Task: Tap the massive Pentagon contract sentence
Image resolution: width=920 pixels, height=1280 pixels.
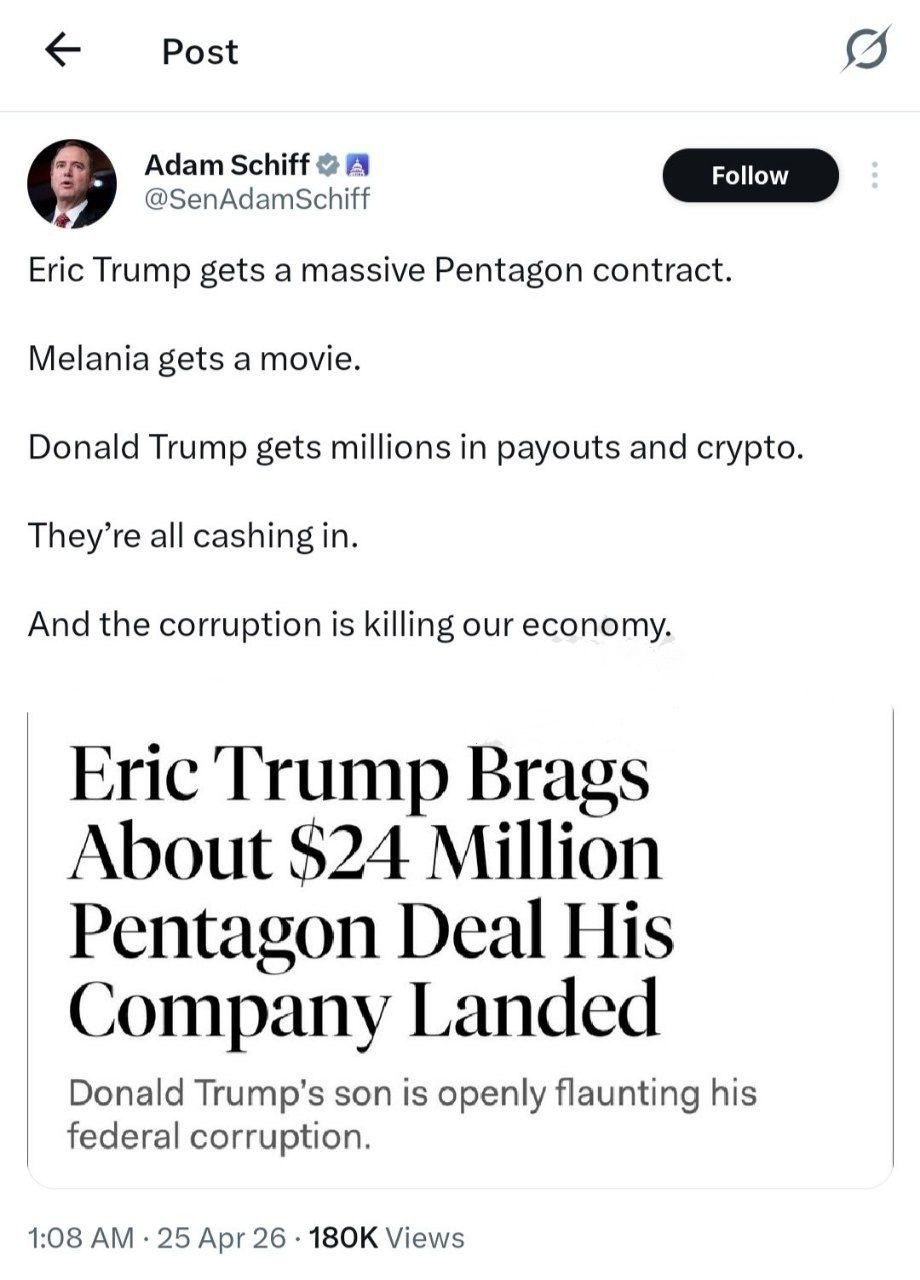Action: [380, 272]
